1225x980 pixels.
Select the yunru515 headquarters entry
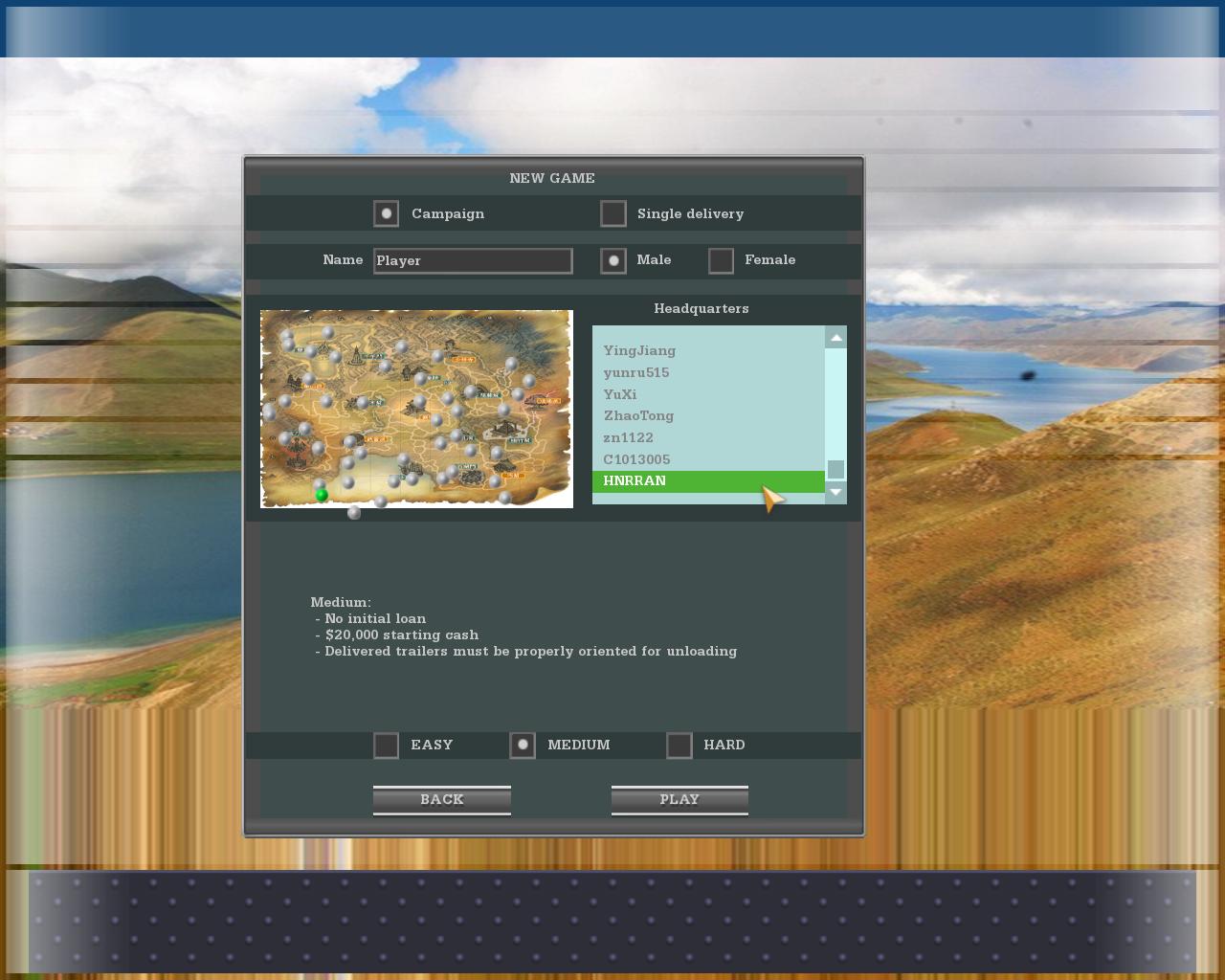click(x=636, y=373)
